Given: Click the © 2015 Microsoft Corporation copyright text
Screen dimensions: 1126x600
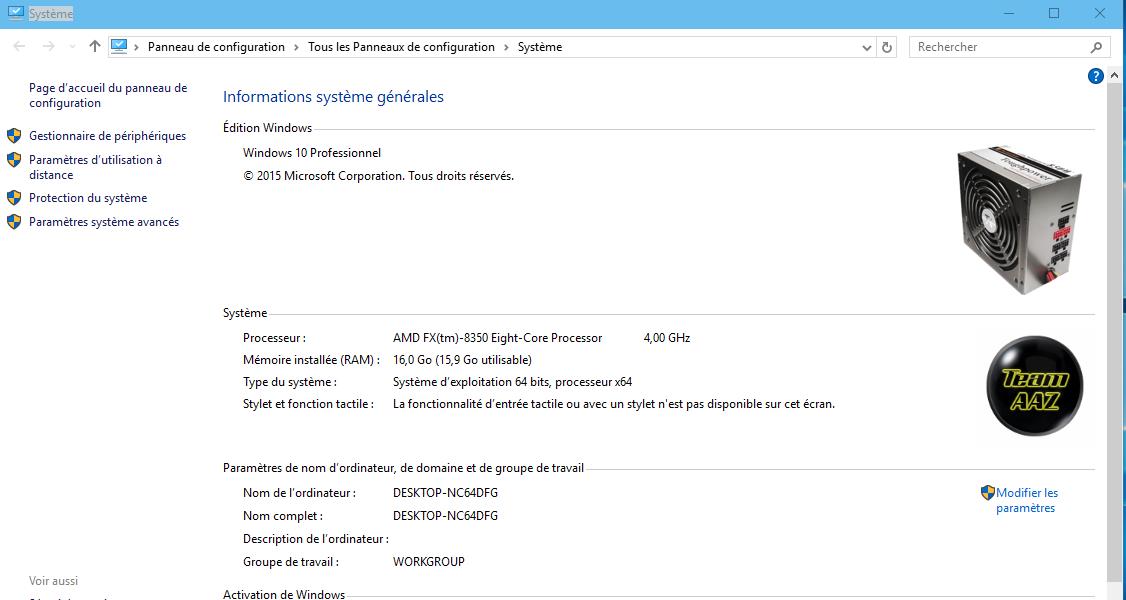Looking at the screenshot, I should coord(378,176).
